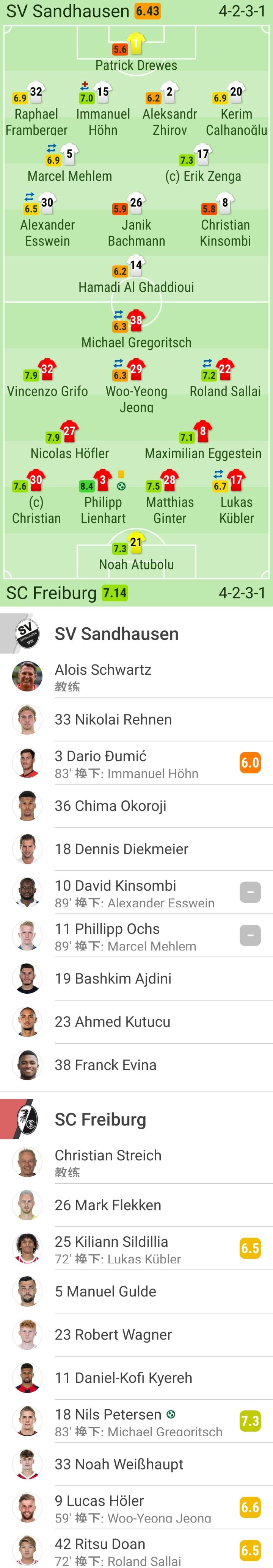This screenshot has height=1568, width=273.
Task: Click Noah Atubolu's number 21 jersey
Action: click(x=136, y=542)
